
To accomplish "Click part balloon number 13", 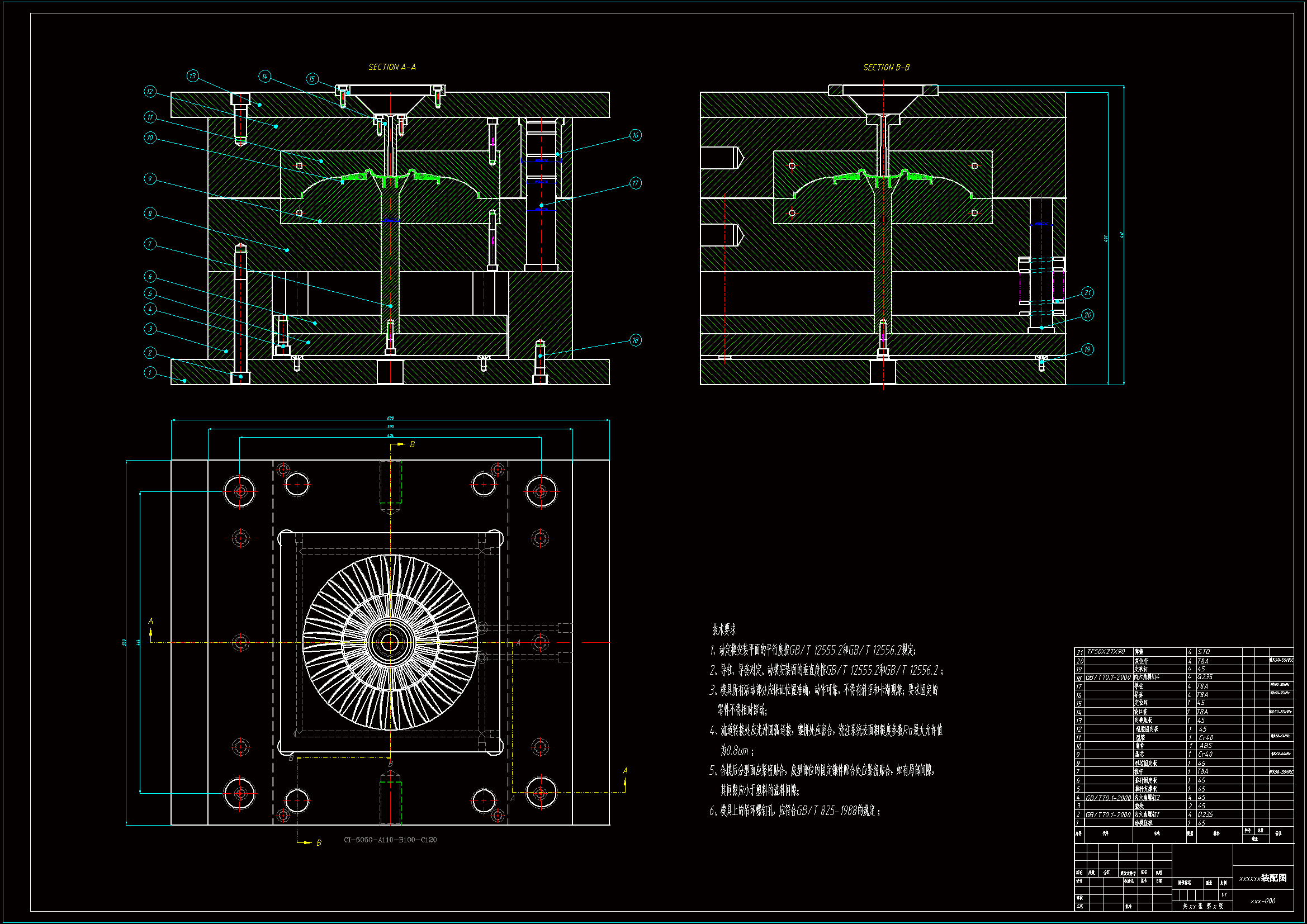I will pos(192,75).
